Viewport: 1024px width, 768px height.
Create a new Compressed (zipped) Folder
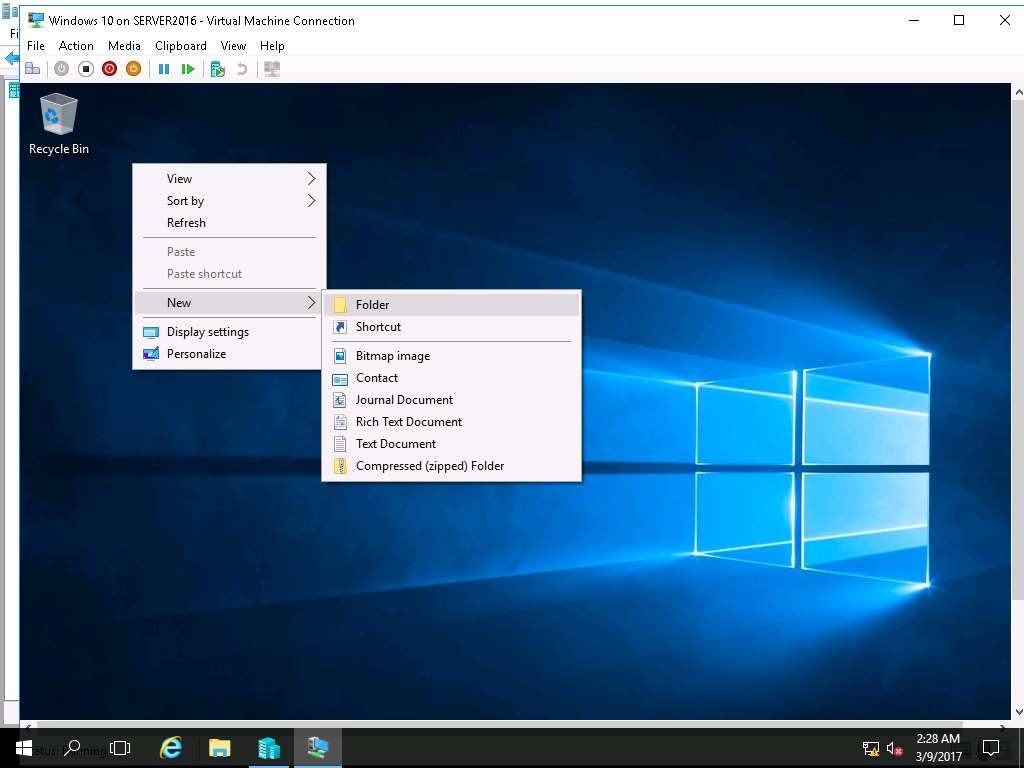tap(451, 466)
